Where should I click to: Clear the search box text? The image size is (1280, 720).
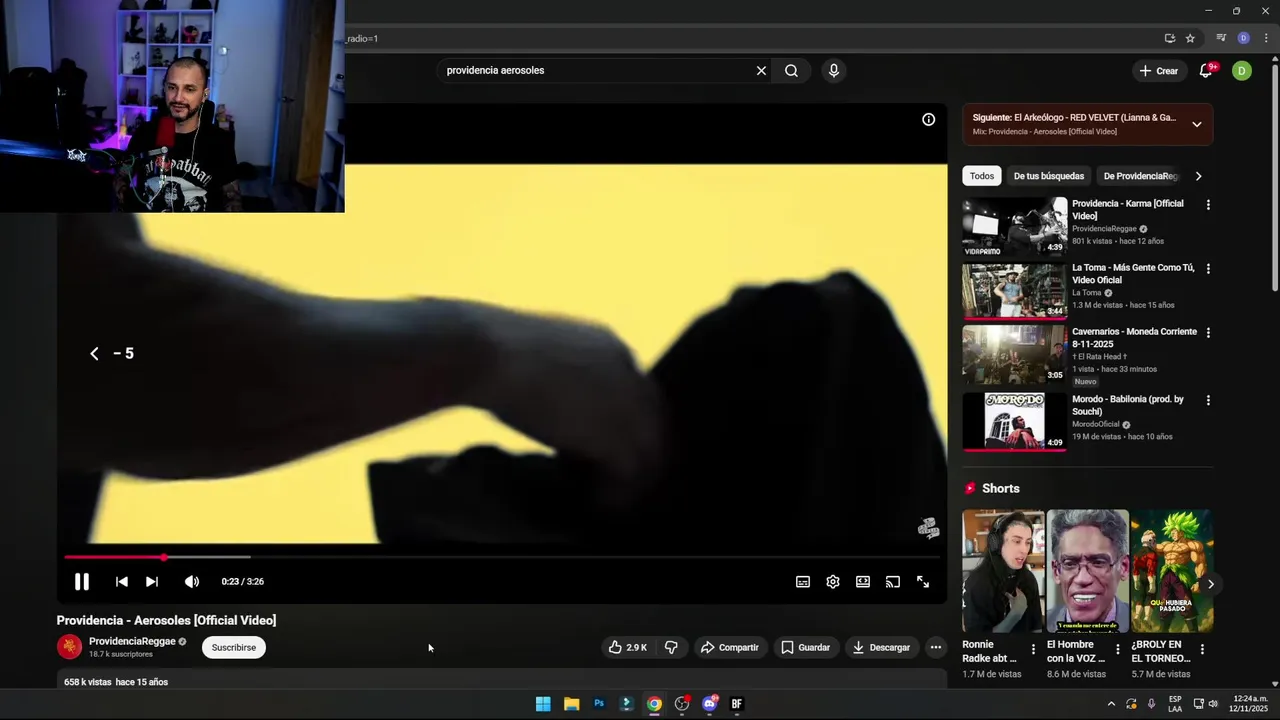pyautogui.click(x=761, y=70)
